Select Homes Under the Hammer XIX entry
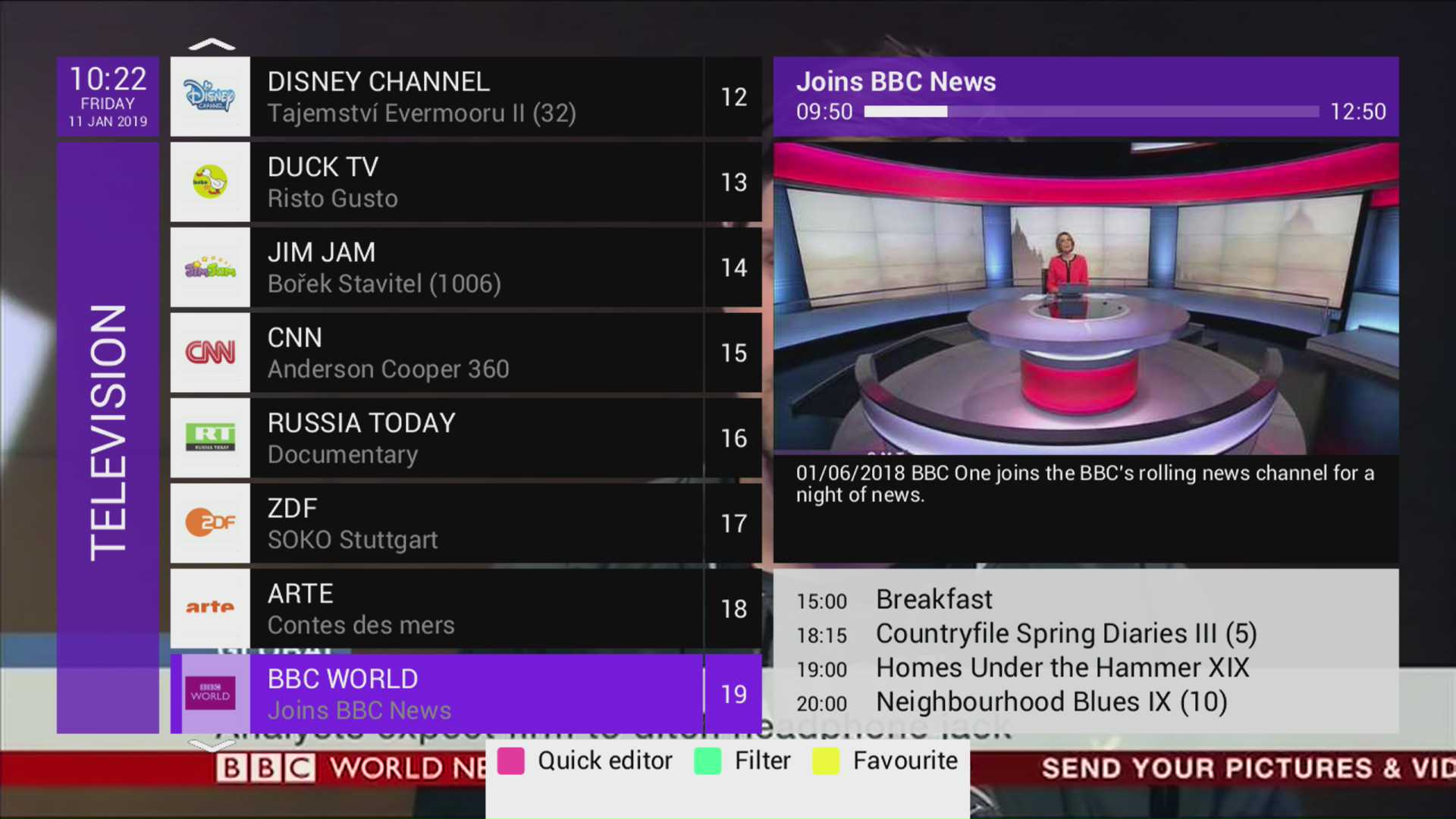The image size is (1456, 819). (x=1062, y=668)
